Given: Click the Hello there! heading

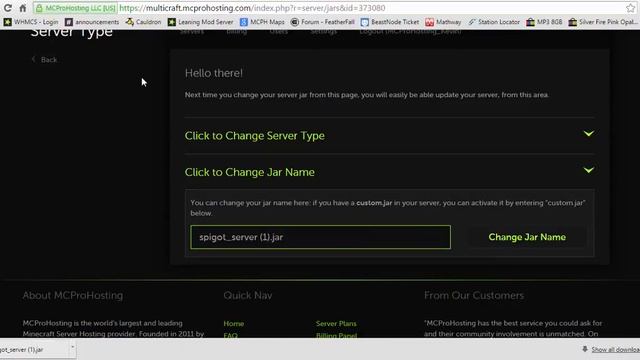Looking at the screenshot, I should pyautogui.click(x=214, y=73).
